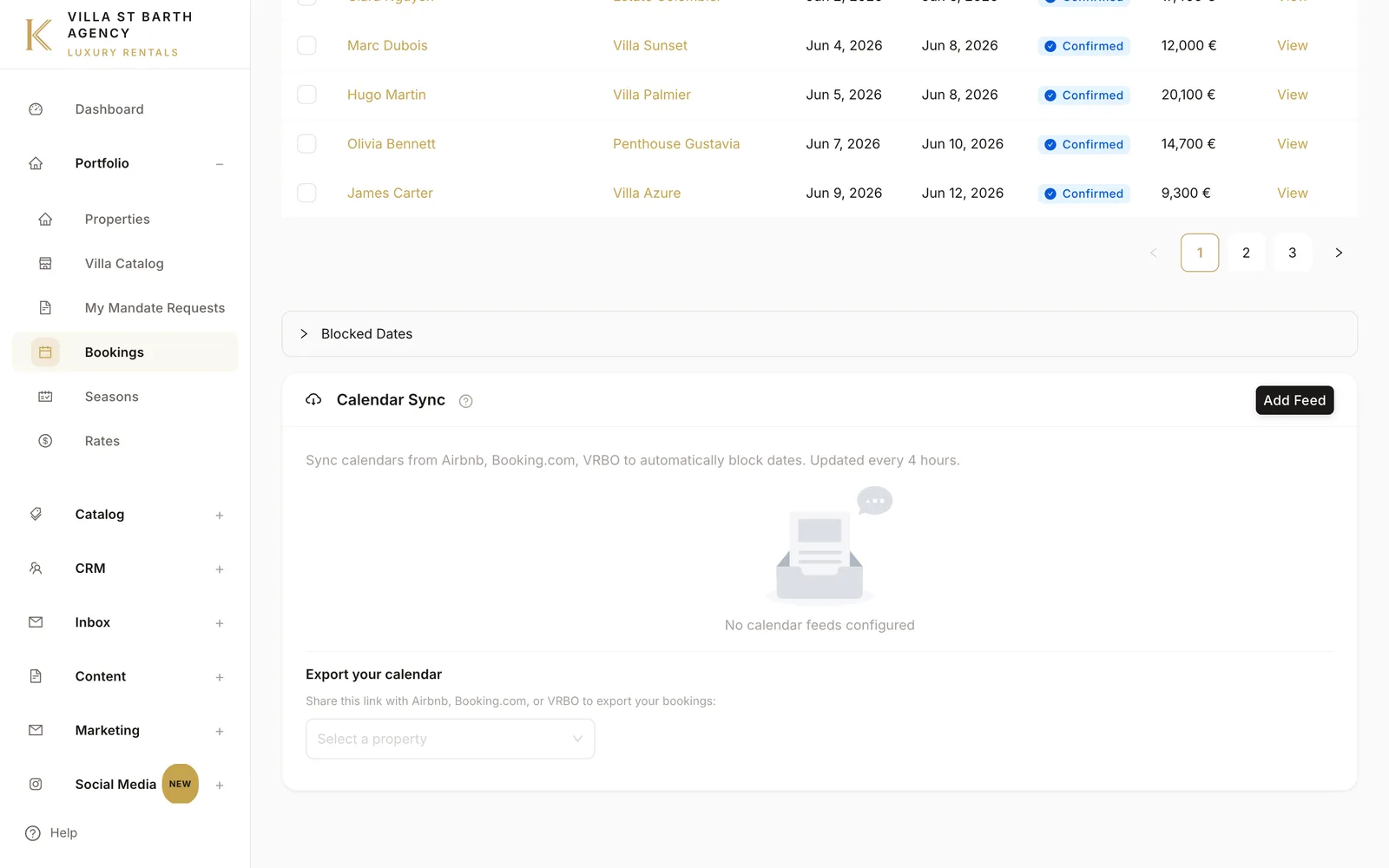Open guest Olivia Bennett's profile link
The image size is (1389, 868).
coord(392,144)
